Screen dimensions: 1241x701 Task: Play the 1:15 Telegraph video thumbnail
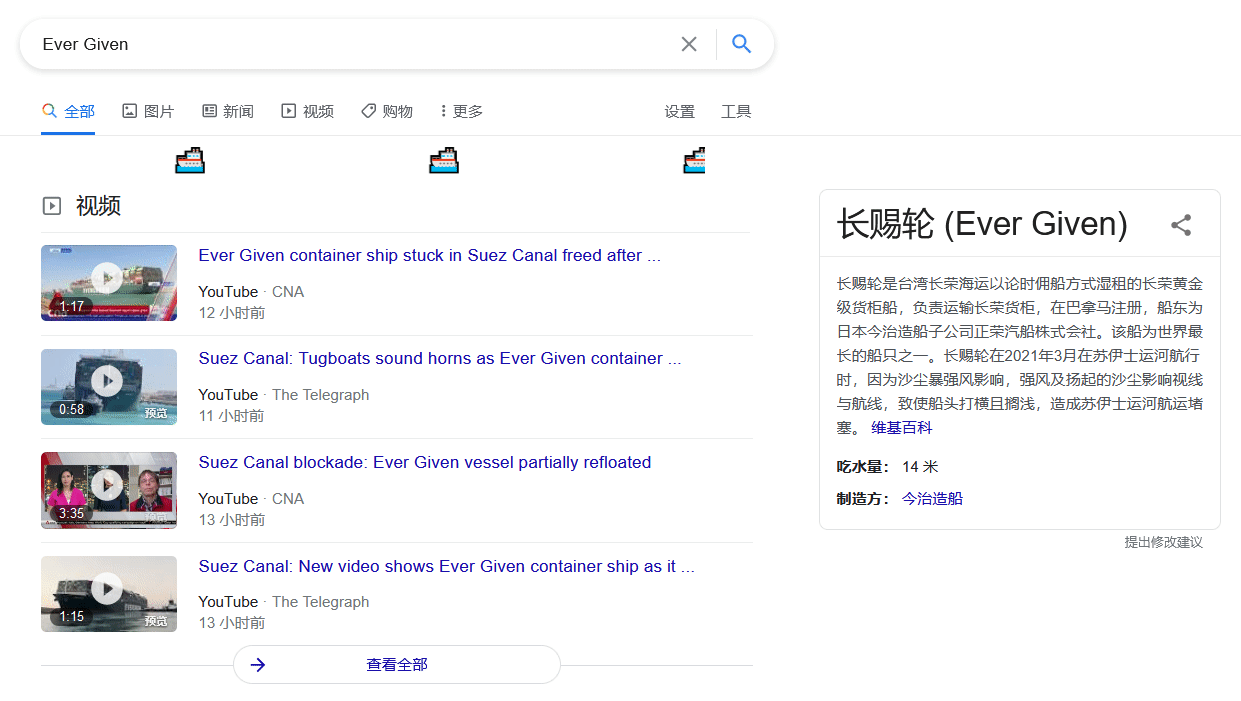coord(109,594)
